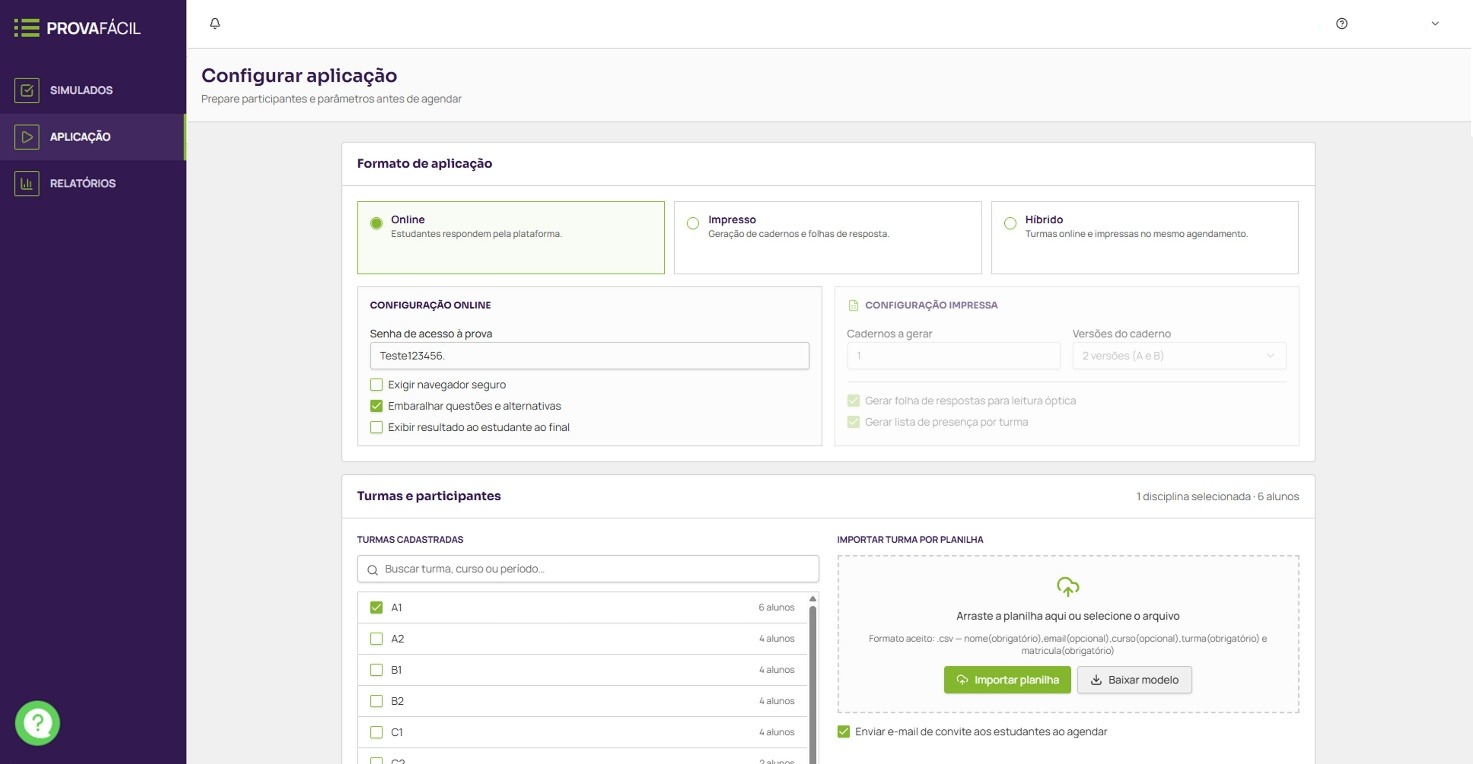Click the cloud upload icon in the drop zone

(1068, 587)
